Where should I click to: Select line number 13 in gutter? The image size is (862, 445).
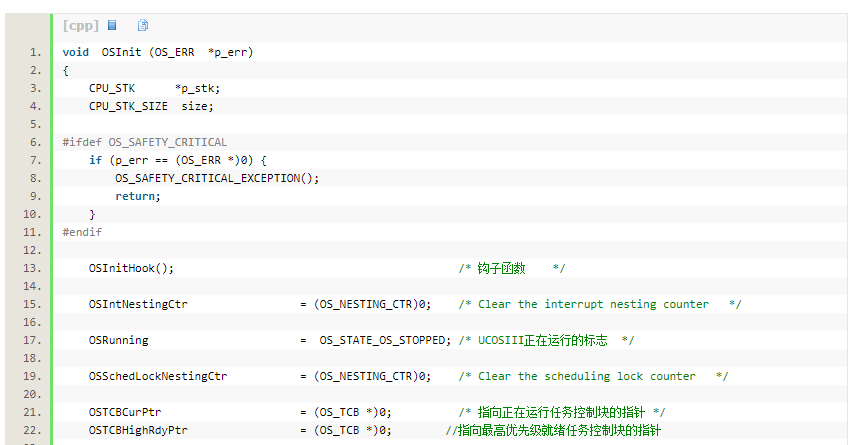pos(32,268)
